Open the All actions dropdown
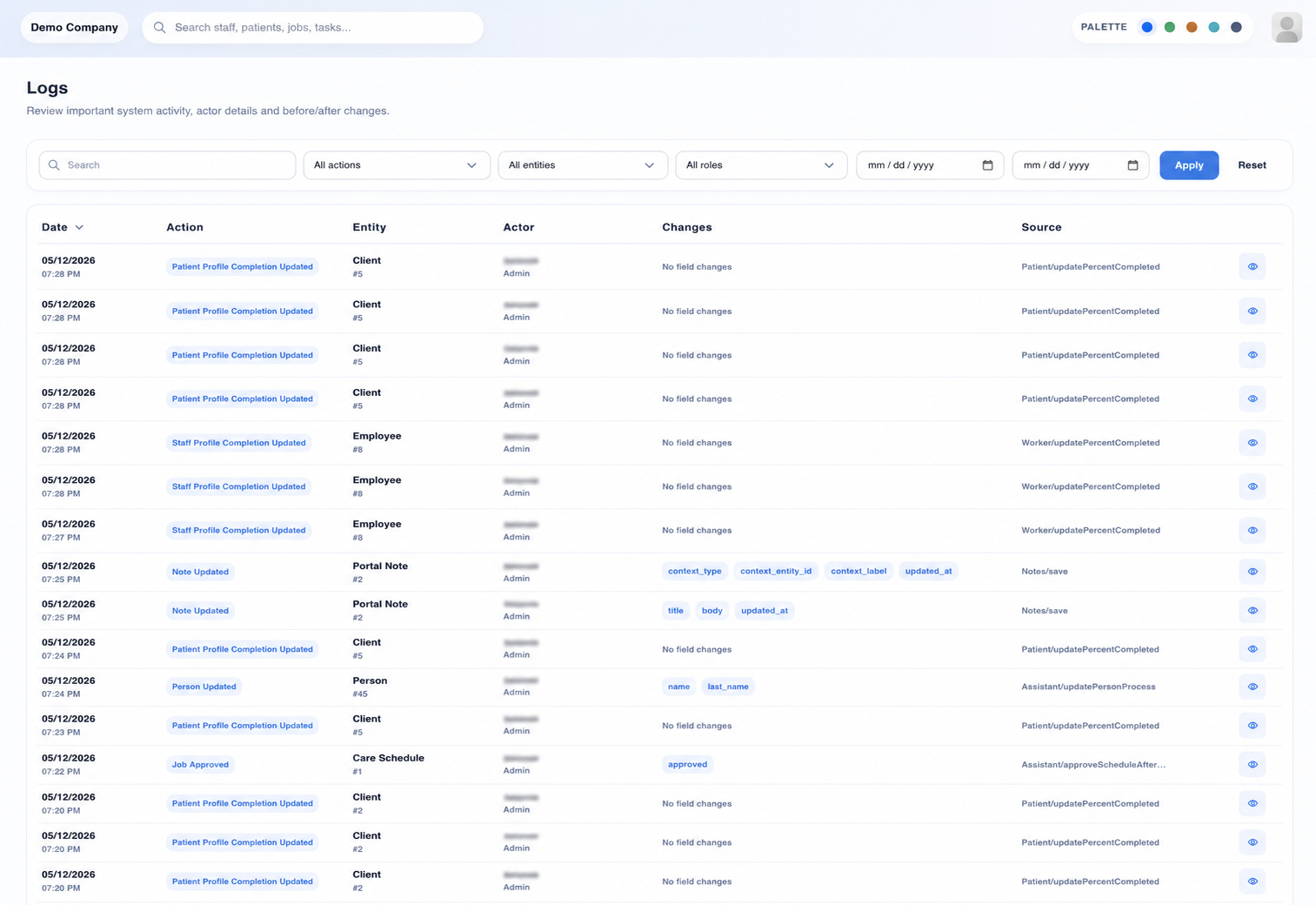Screen dimensions: 1316x905 point(397,165)
